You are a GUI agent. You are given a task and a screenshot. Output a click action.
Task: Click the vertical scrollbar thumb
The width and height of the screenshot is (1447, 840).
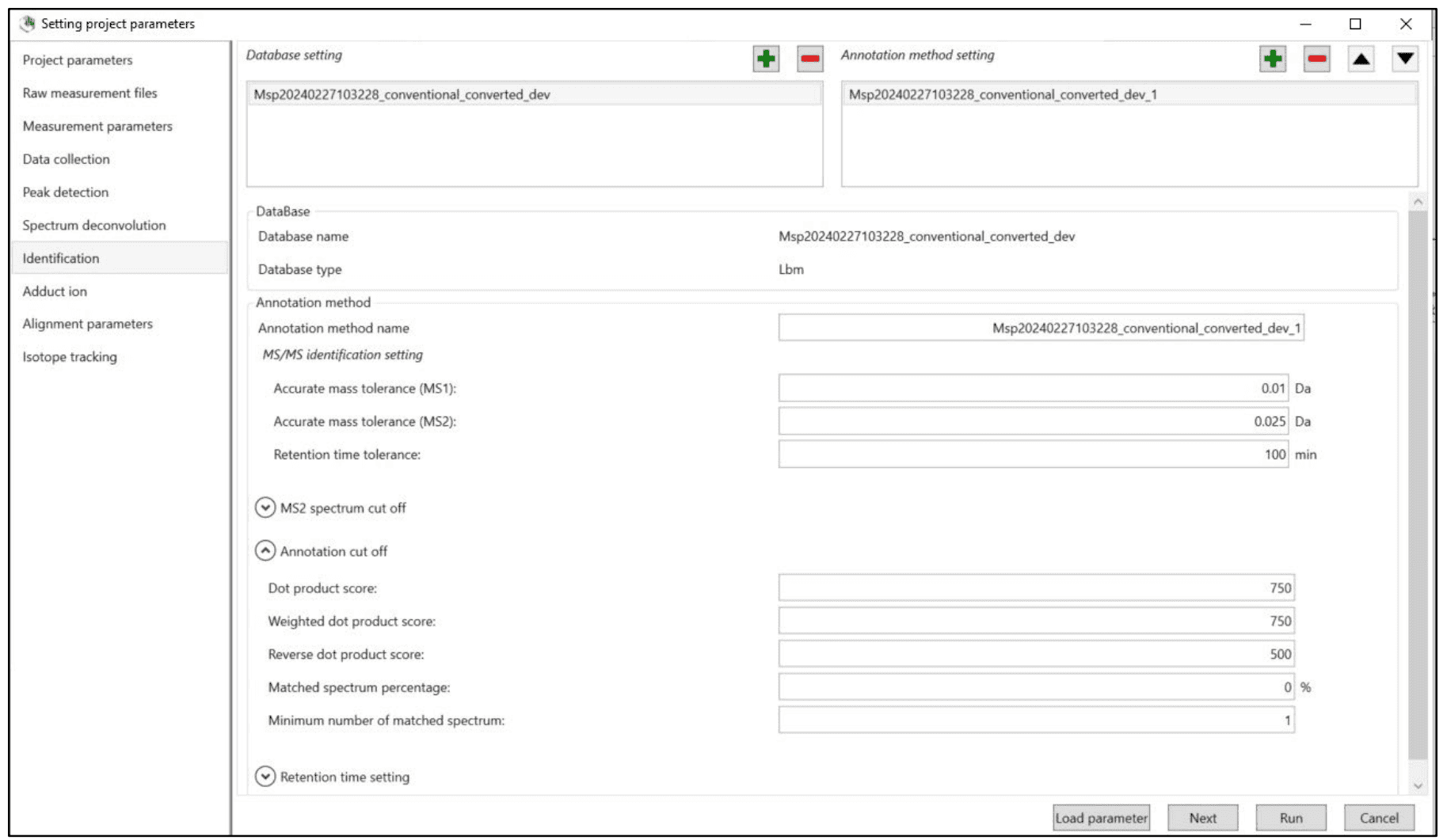[x=1418, y=485]
